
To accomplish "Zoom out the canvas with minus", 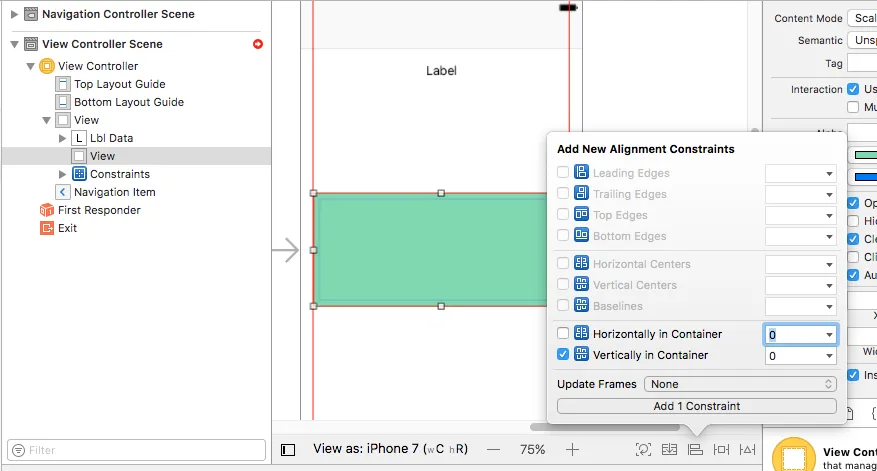I will (x=493, y=449).
